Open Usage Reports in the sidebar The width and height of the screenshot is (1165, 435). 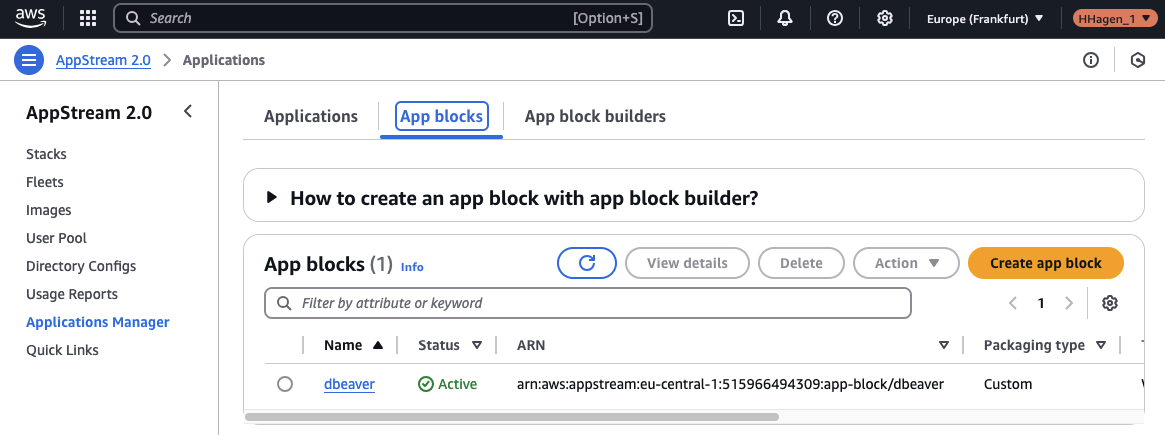point(72,294)
